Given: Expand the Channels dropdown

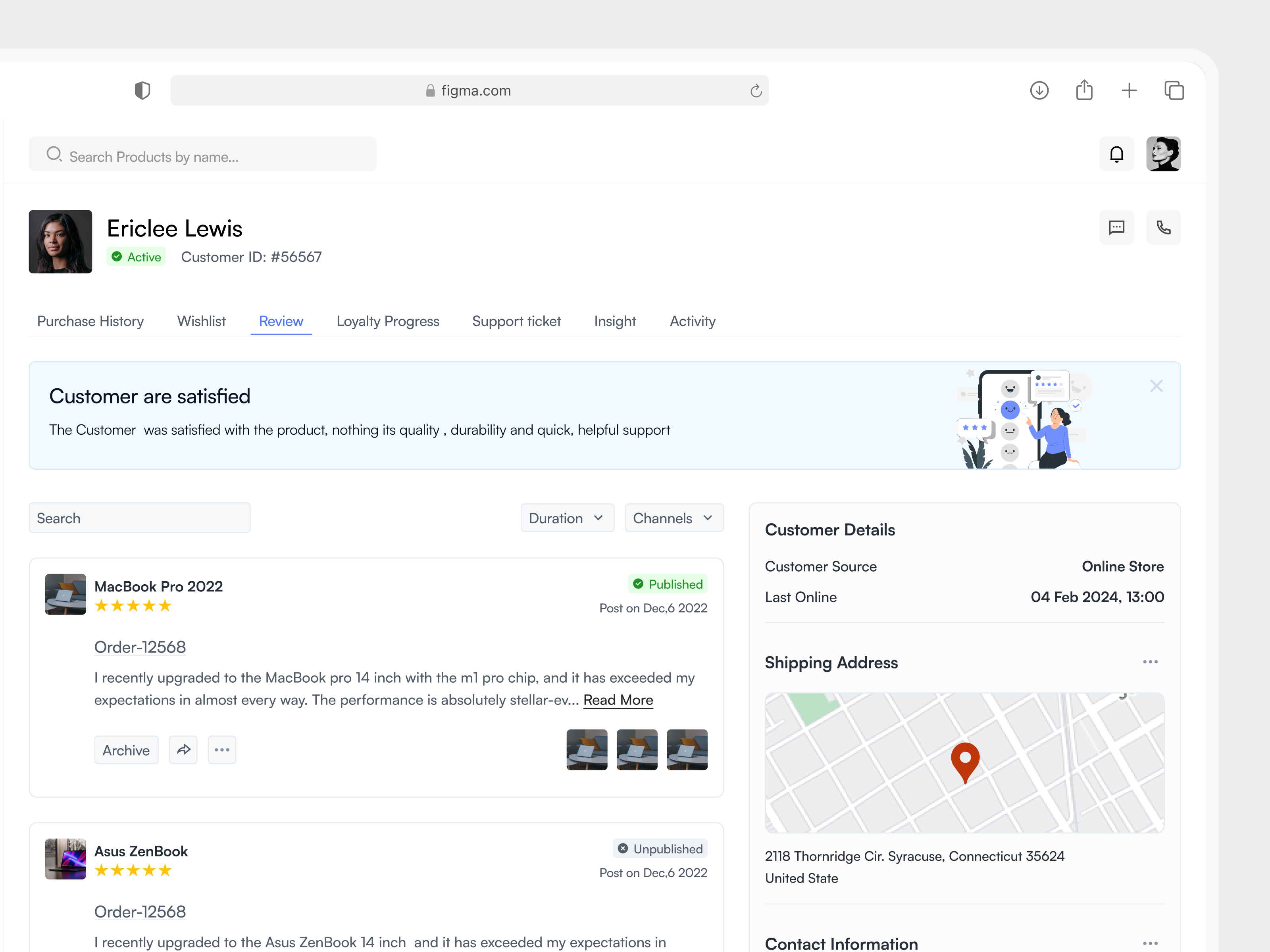Looking at the screenshot, I should pyautogui.click(x=674, y=518).
